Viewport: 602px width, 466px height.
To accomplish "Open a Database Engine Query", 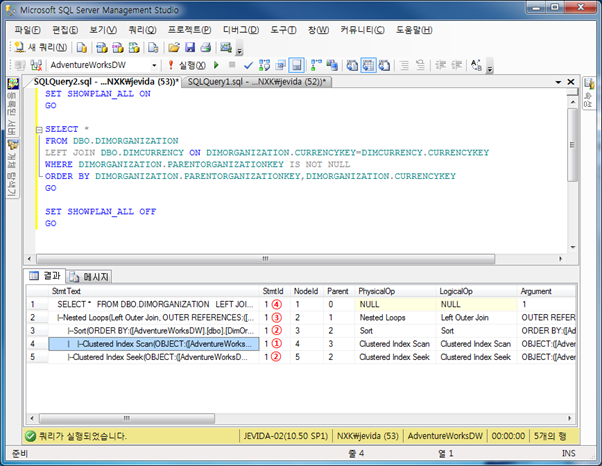I will [x=81, y=47].
